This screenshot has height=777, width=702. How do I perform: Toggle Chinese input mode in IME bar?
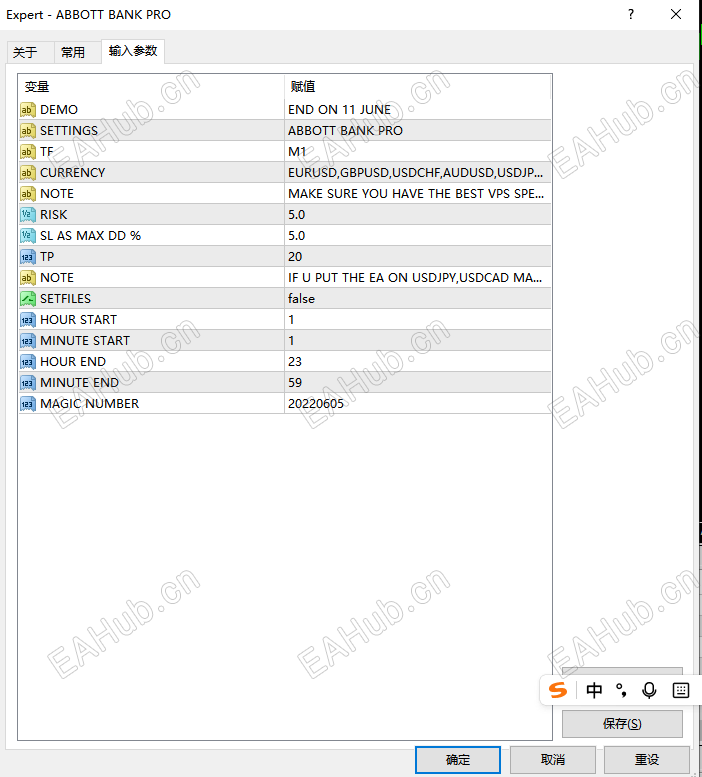[x=594, y=690]
